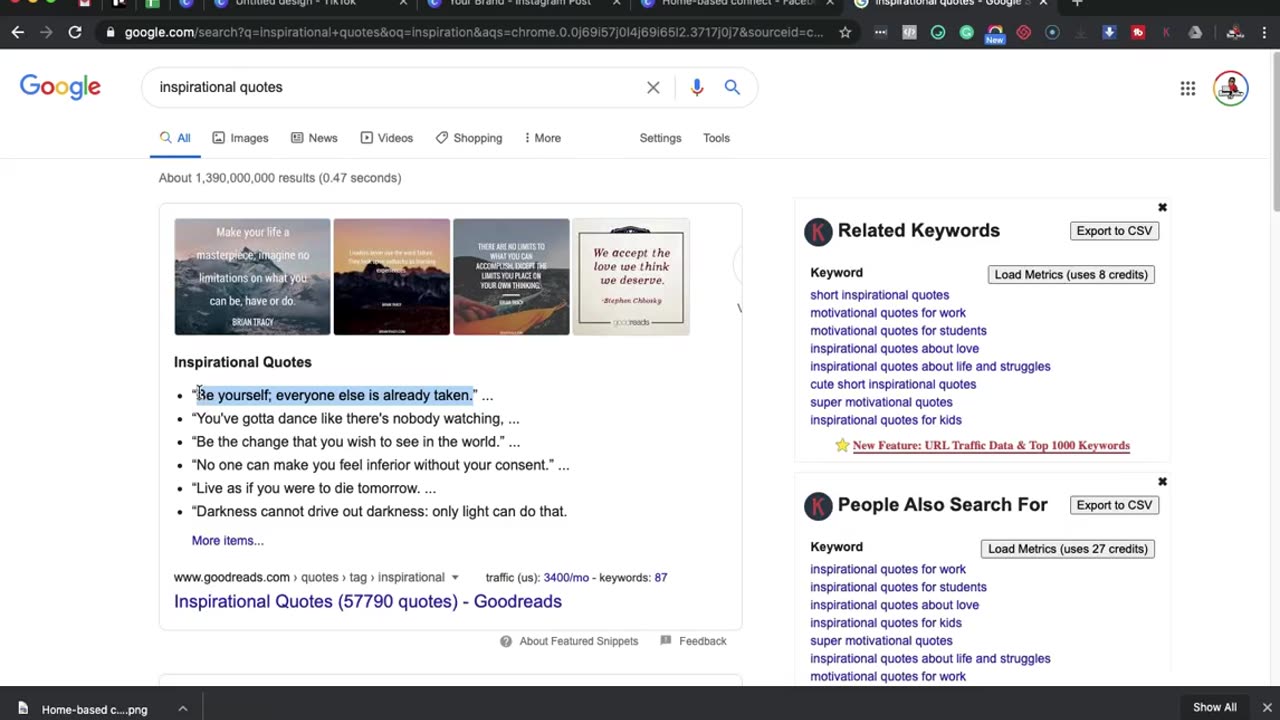The width and height of the screenshot is (1280, 720).
Task: Open the code brackets extension icon
Action: click(x=909, y=32)
